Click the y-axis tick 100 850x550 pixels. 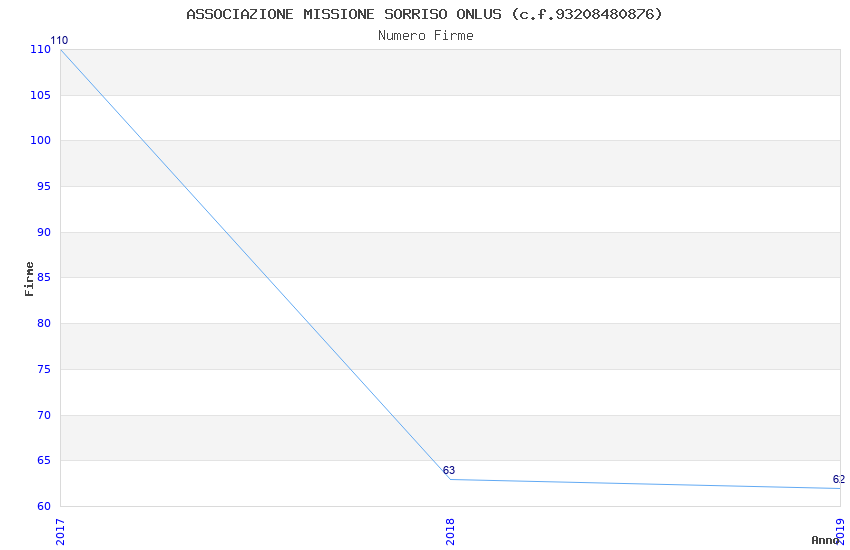(x=41, y=140)
